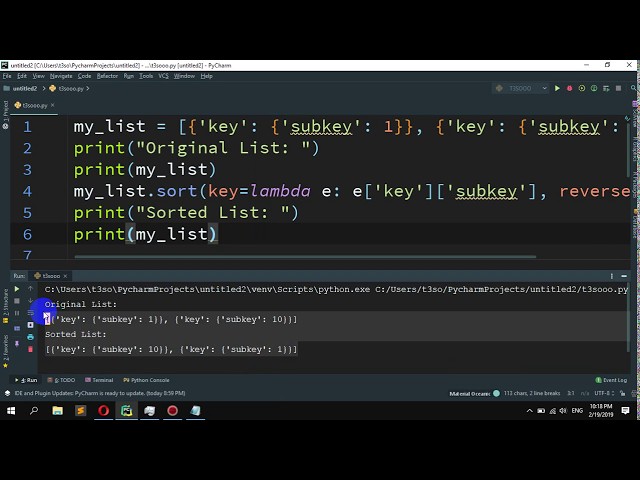The height and width of the screenshot is (480, 640).
Task: Open the Help menu
Action: (x=207, y=76)
